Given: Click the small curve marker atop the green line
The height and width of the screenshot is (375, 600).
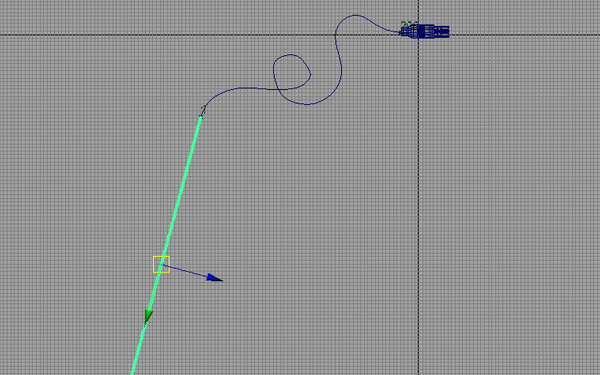Looking at the screenshot, I should [203, 111].
